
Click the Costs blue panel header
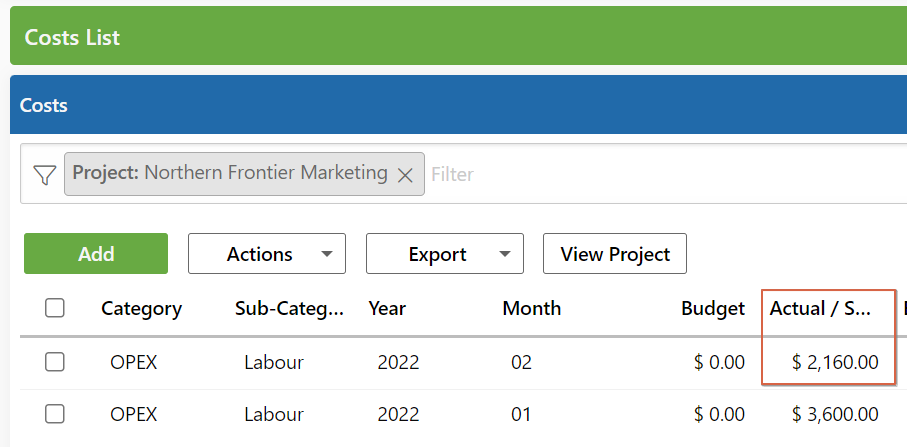pos(458,105)
